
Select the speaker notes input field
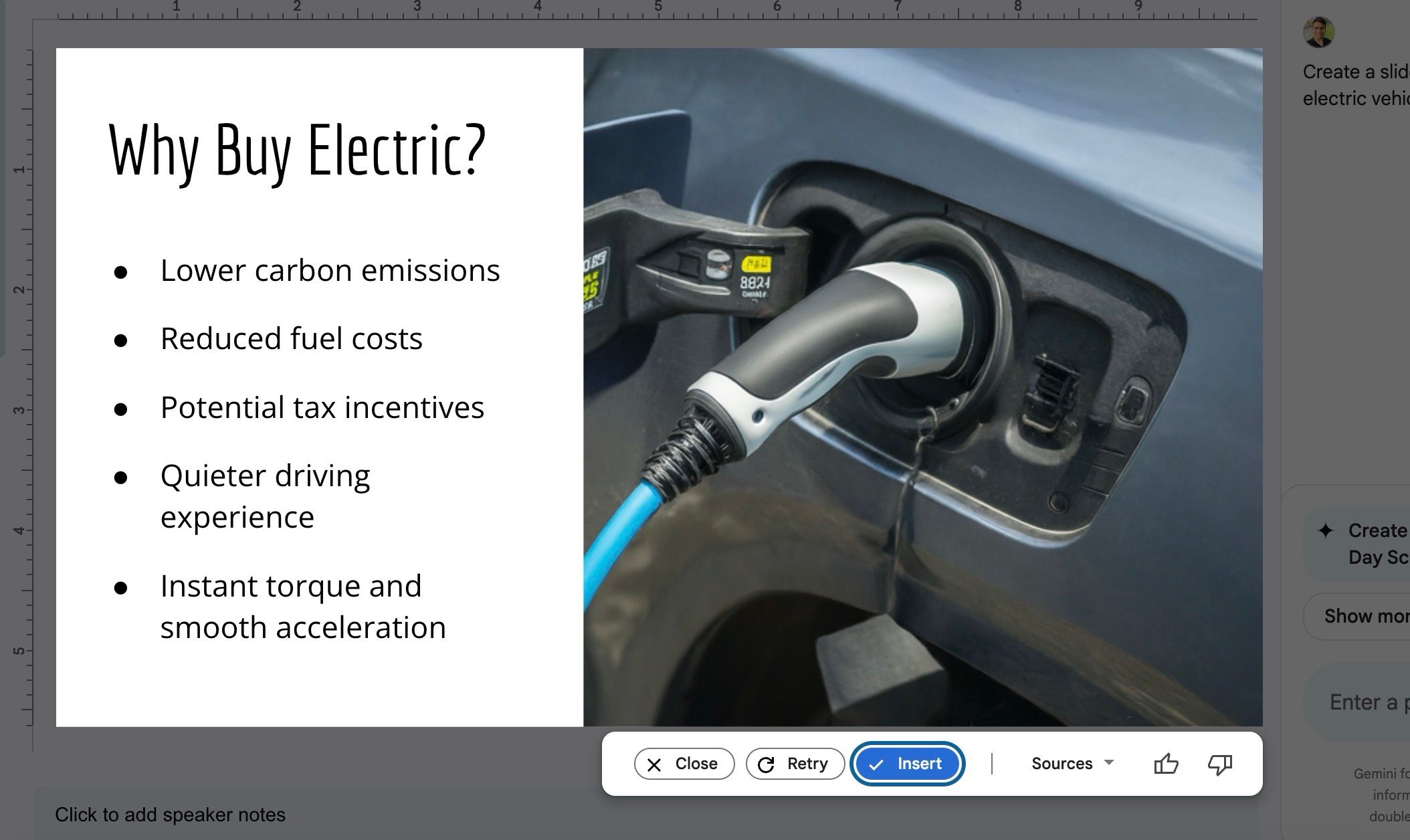170,814
